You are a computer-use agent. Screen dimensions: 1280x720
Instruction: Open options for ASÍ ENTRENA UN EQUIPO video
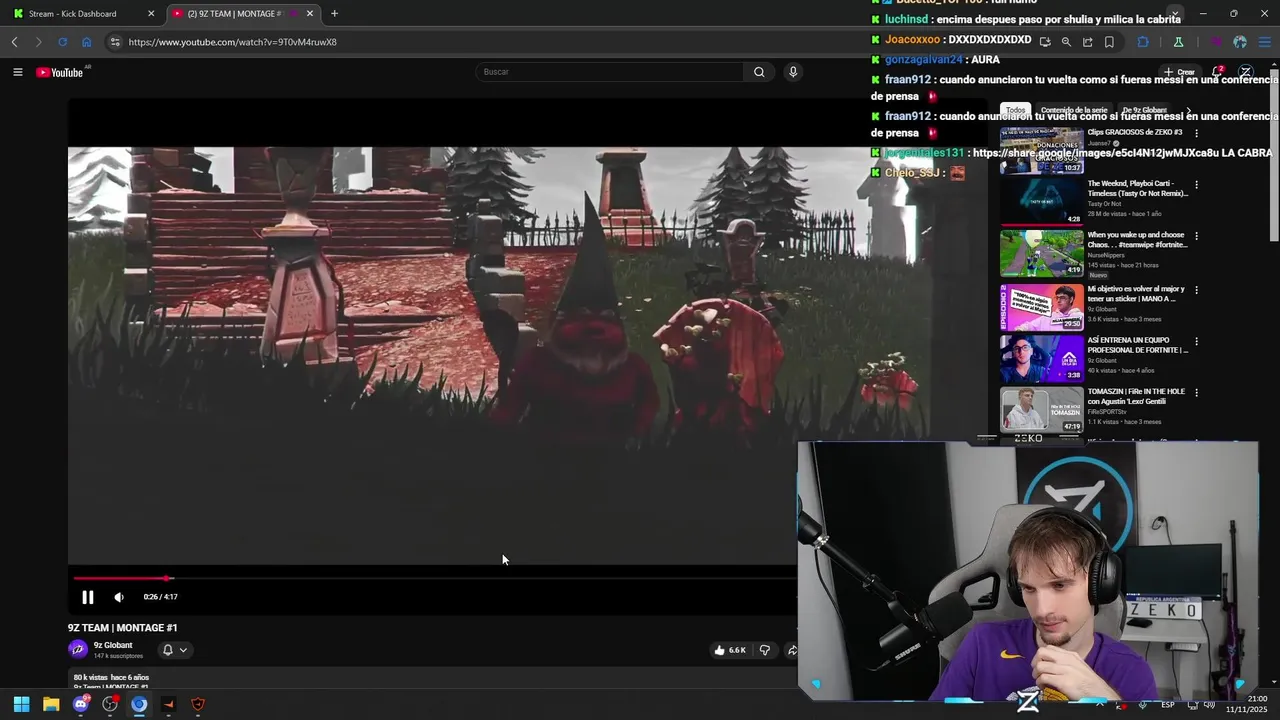tap(1196, 341)
